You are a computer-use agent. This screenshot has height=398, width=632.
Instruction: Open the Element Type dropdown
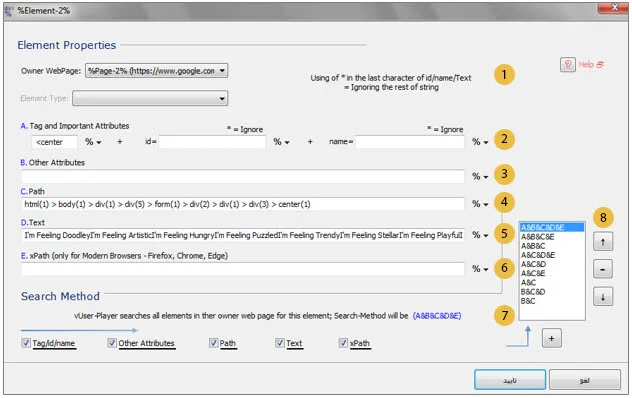coord(150,98)
